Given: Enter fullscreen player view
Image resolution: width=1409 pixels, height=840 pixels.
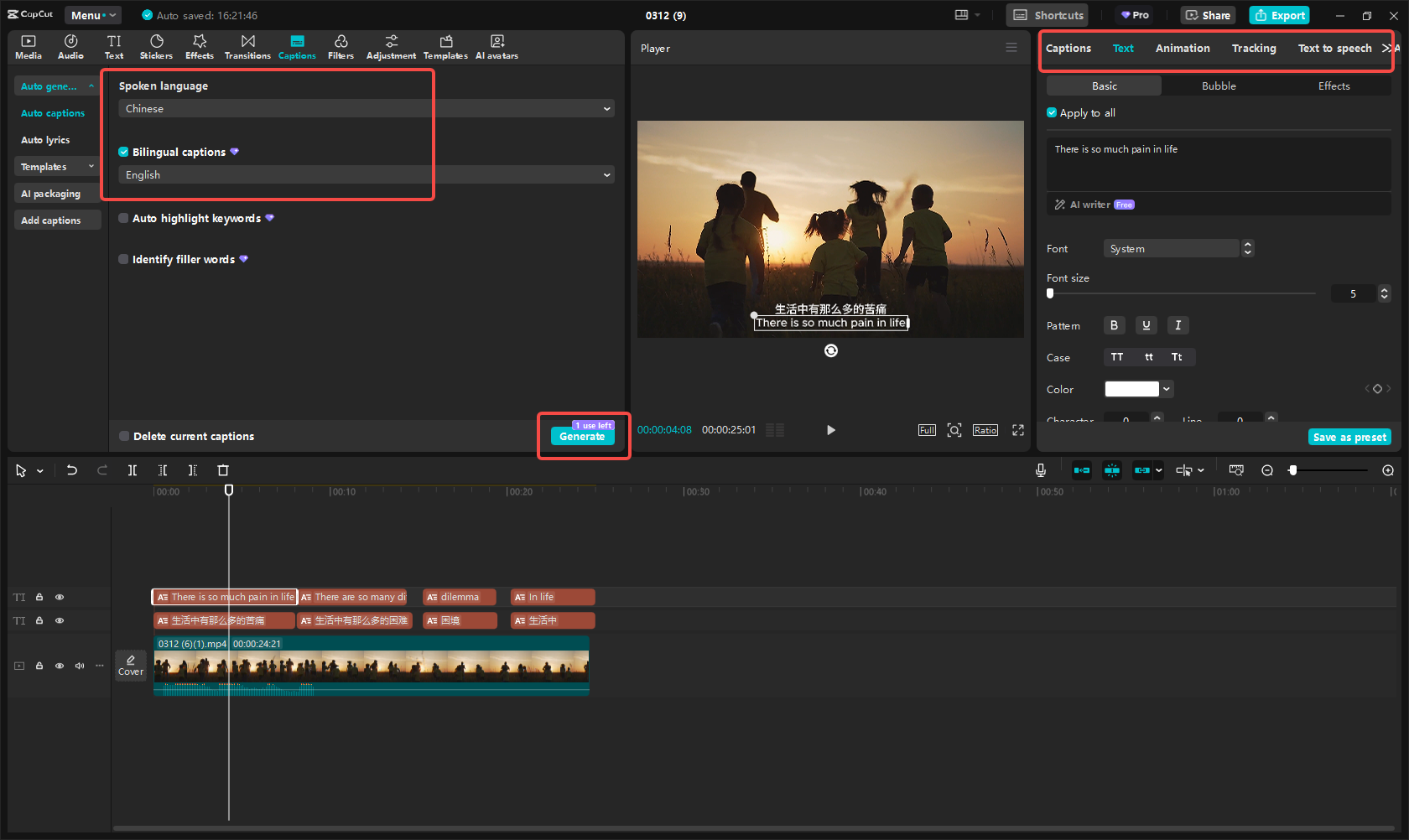Looking at the screenshot, I should coord(1018,430).
